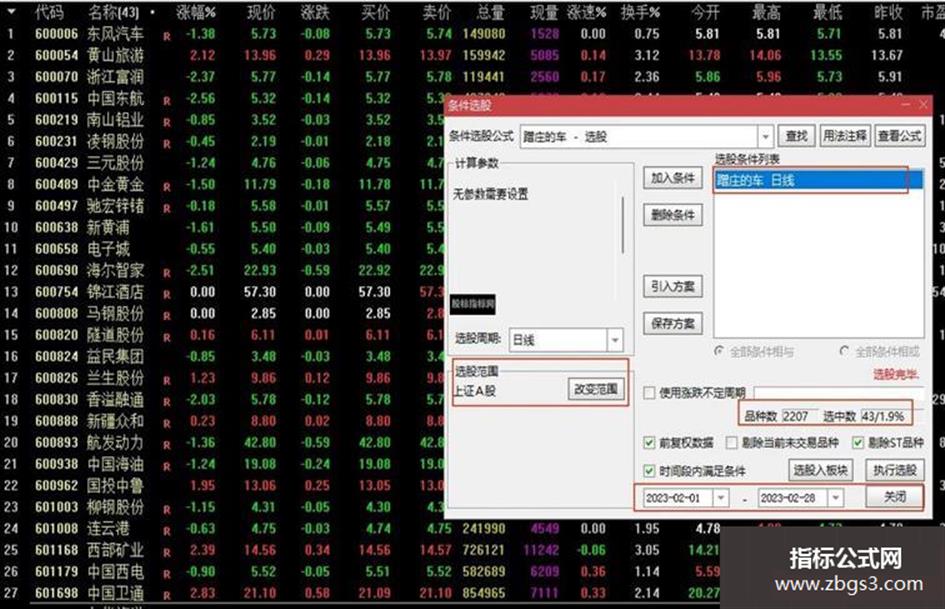945x609 pixels.
Task: Select stock row 中国海油
Action: click(116, 464)
